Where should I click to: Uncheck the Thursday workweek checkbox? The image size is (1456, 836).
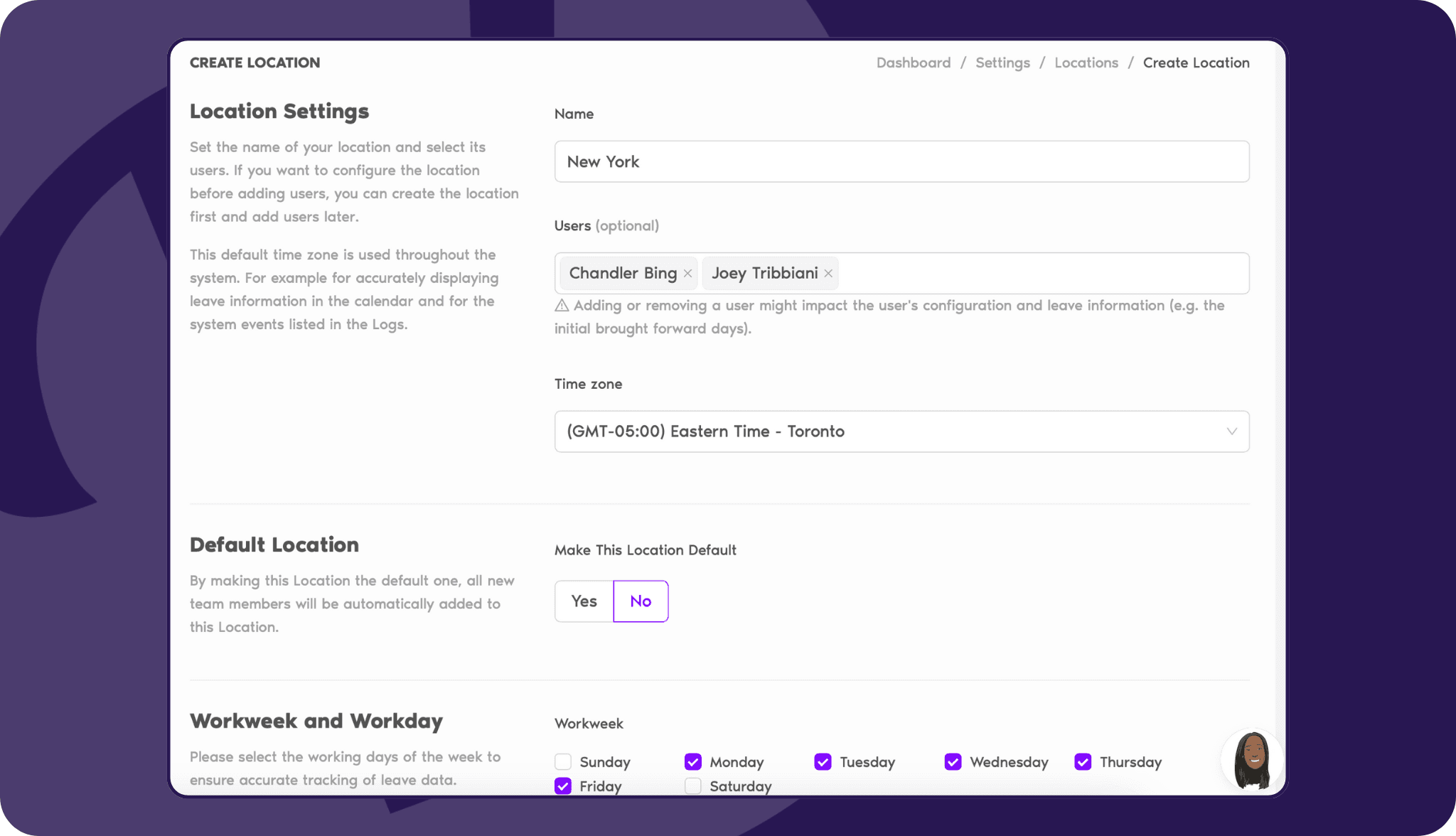click(x=1083, y=762)
